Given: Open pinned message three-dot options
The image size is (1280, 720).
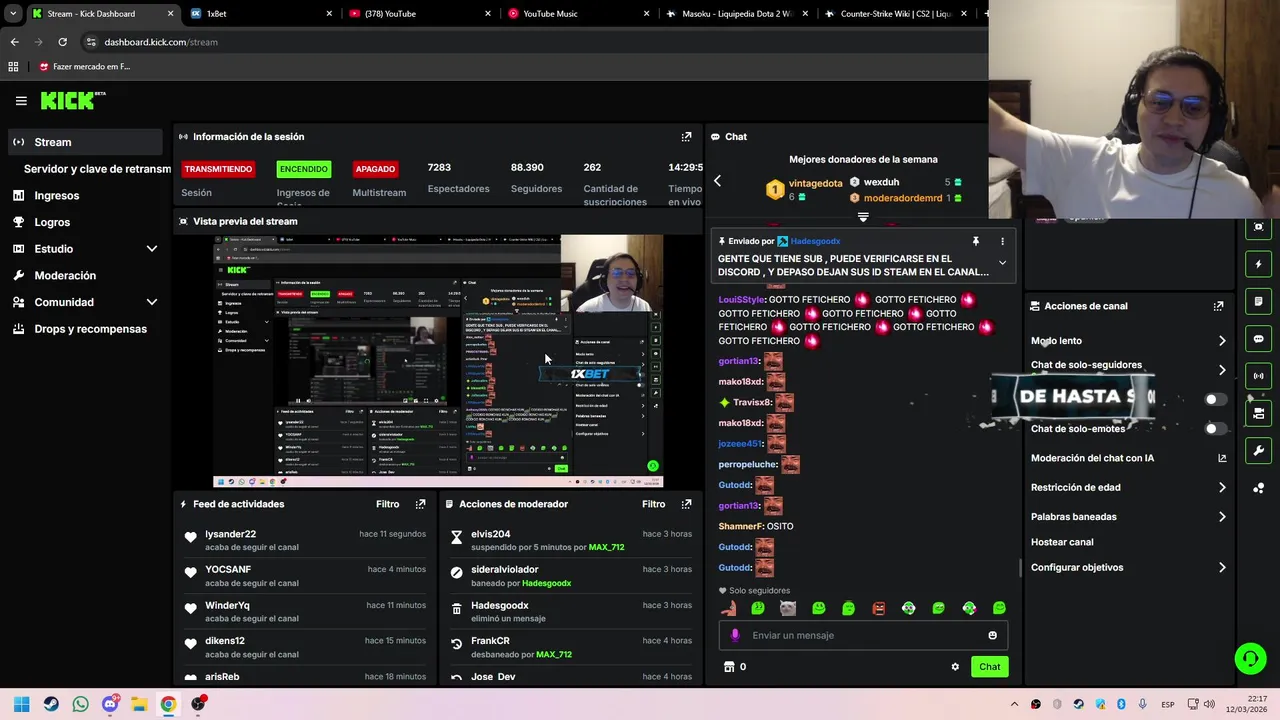Looking at the screenshot, I should (1002, 241).
